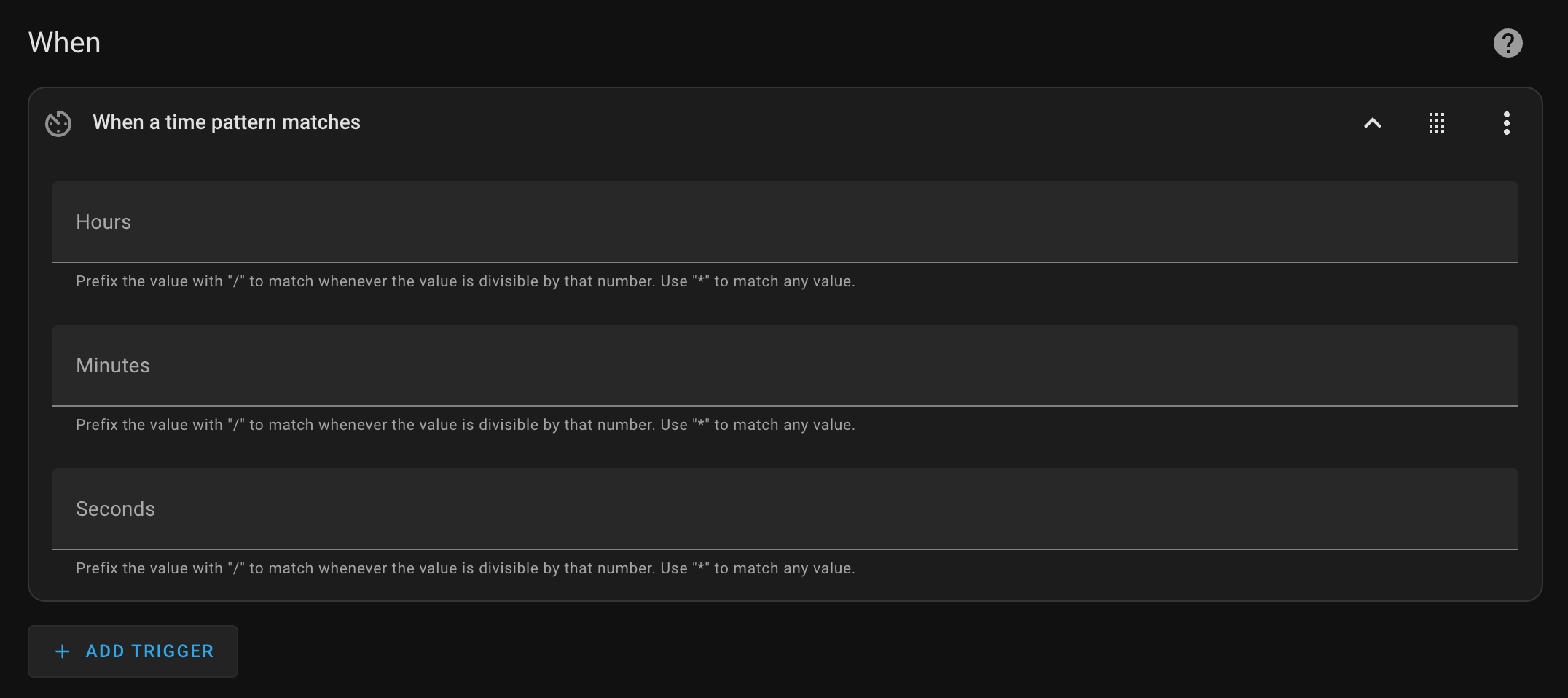Viewport: 1568px width, 698px height.
Task: Click the "Minutes" field label
Action: click(113, 366)
